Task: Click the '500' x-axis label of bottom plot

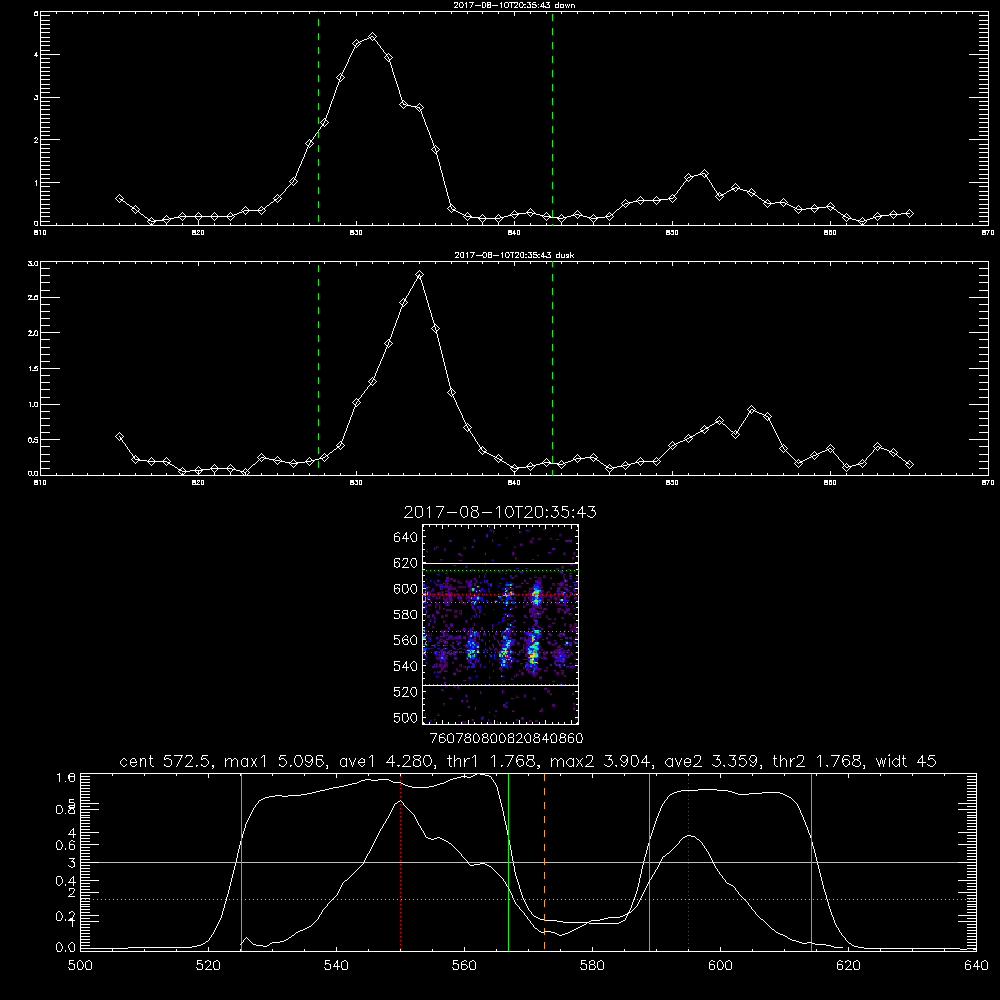Action: tap(80, 966)
